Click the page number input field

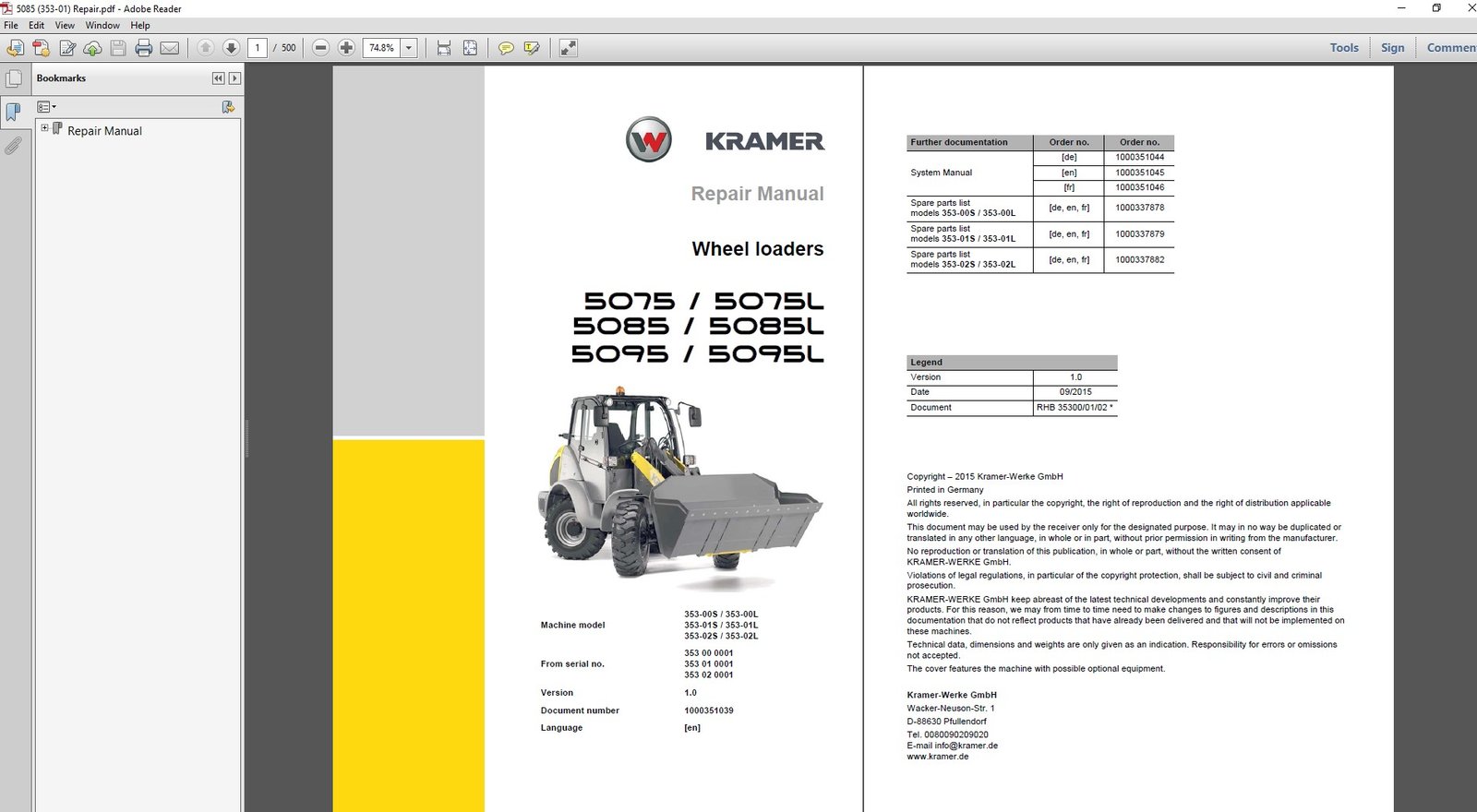(258, 48)
